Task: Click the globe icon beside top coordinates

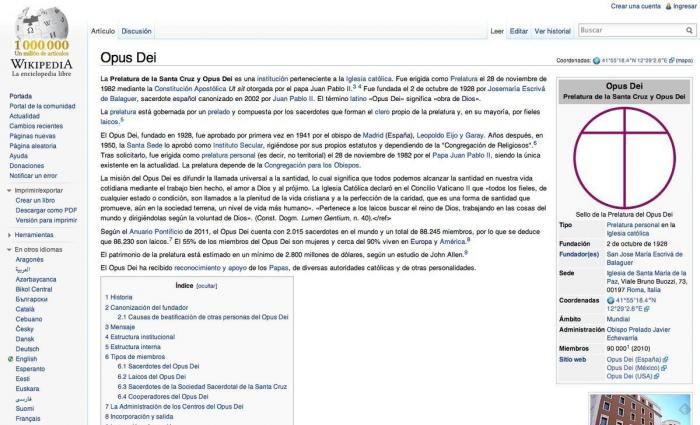Action: 596,61
